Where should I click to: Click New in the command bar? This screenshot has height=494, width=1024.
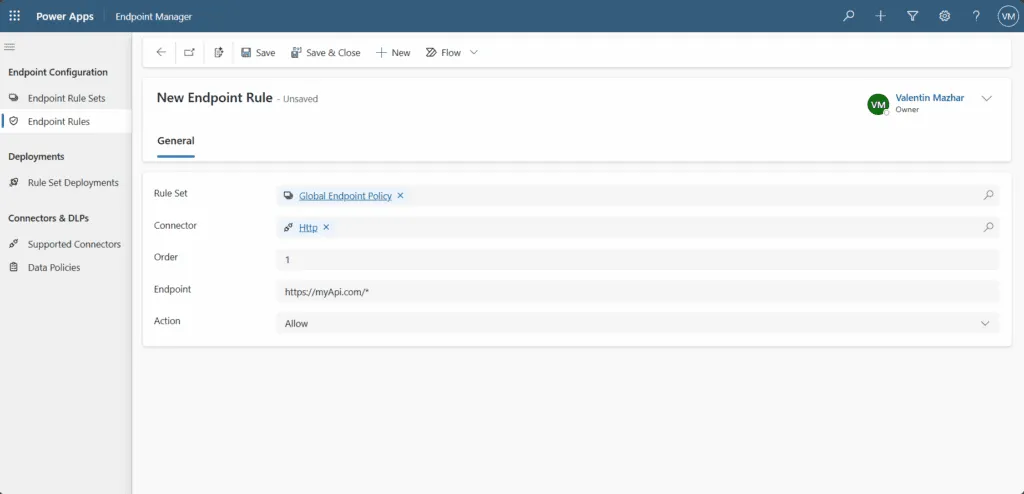click(393, 52)
